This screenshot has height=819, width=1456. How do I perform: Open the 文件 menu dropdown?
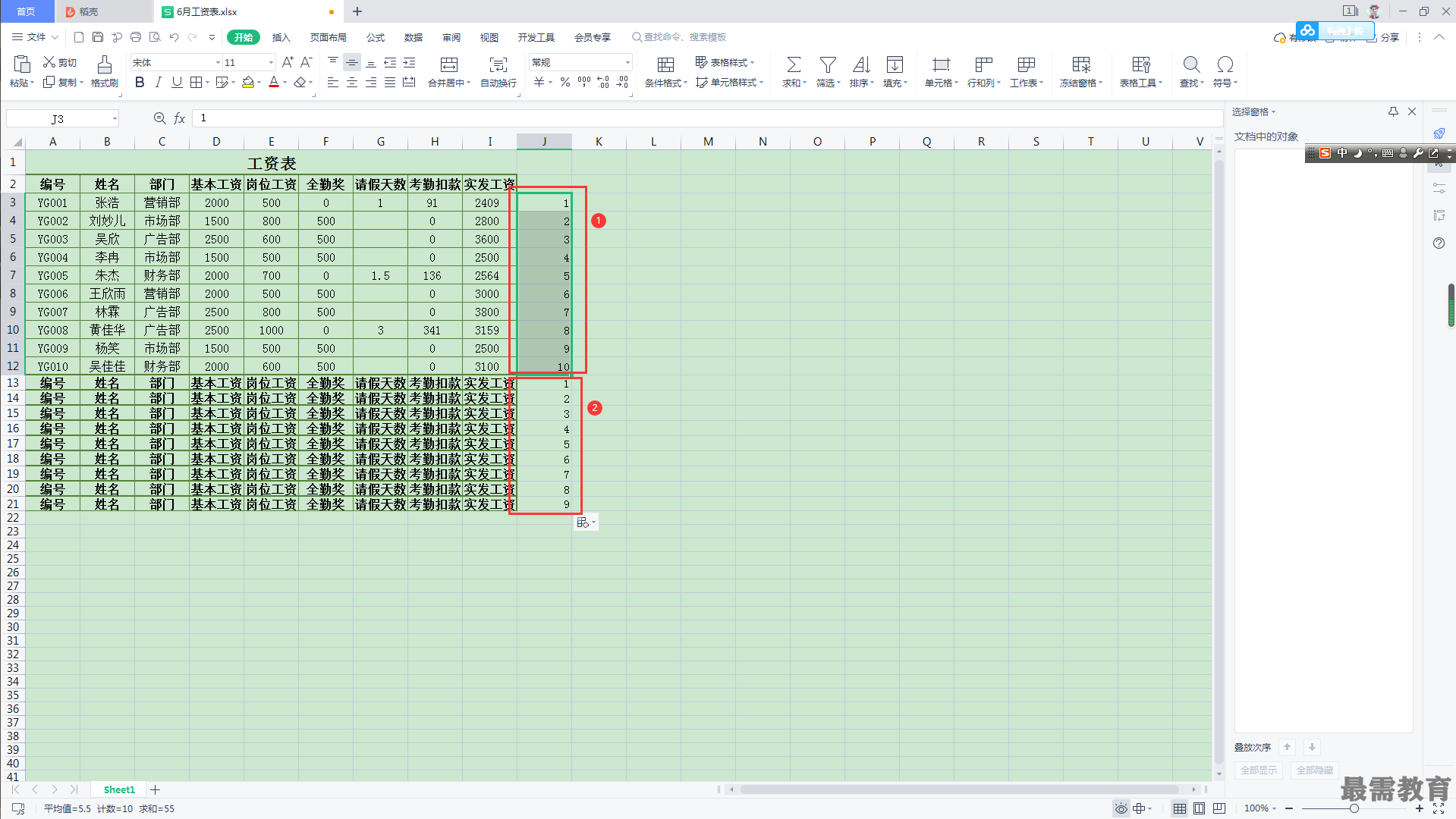[36, 37]
